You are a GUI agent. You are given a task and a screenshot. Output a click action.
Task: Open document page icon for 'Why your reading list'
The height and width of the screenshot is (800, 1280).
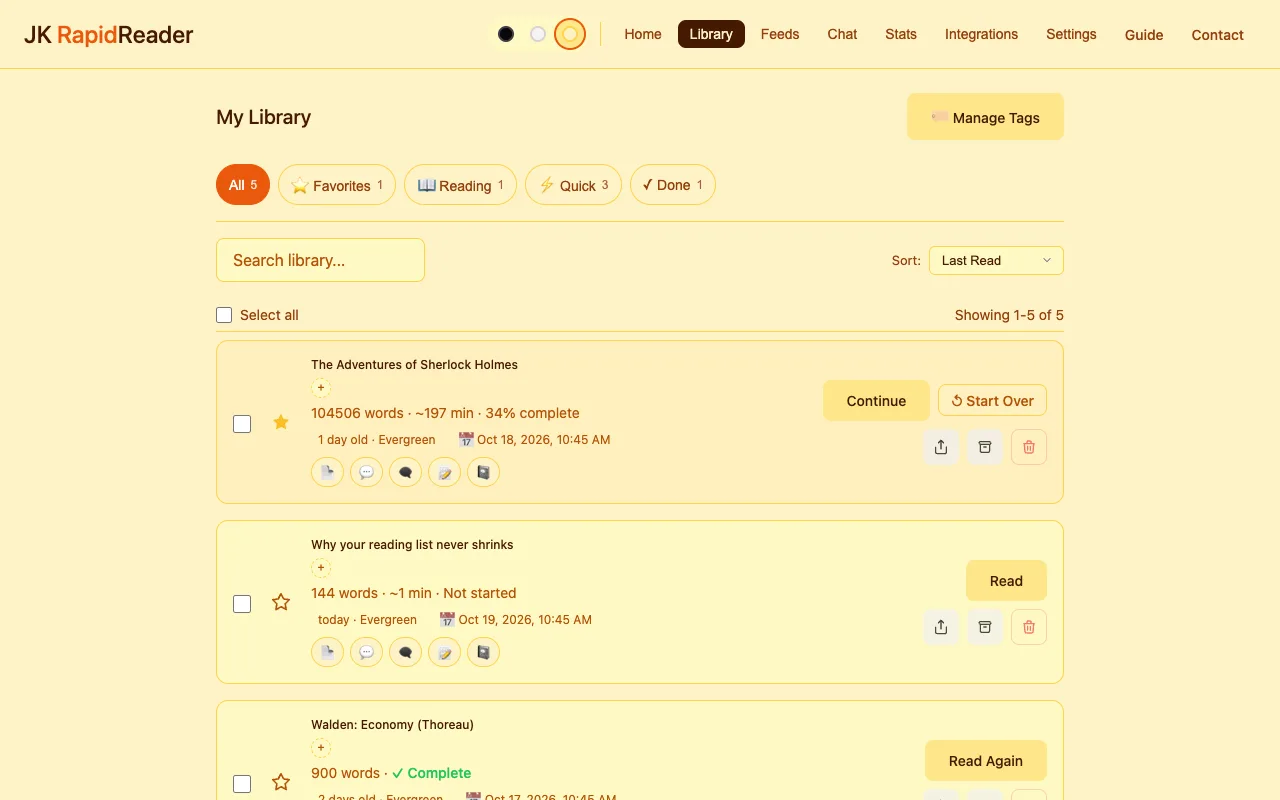pos(327,652)
